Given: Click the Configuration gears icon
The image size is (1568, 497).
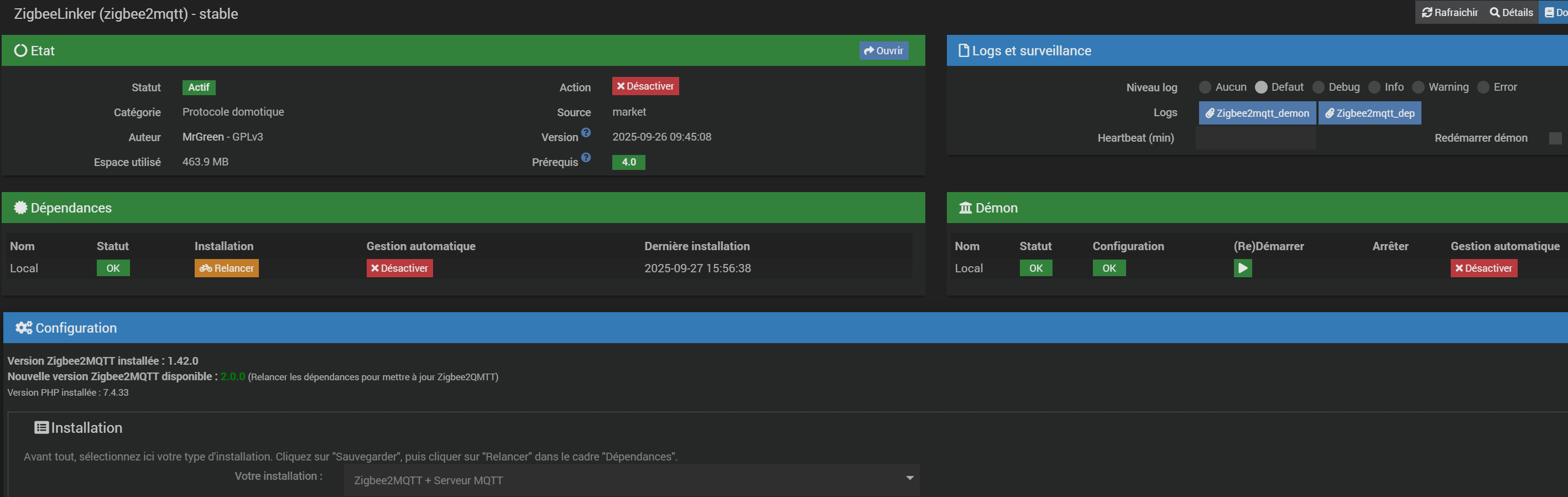Looking at the screenshot, I should coord(24,328).
